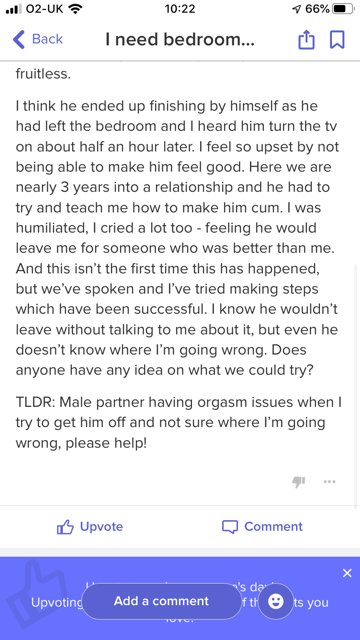The height and width of the screenshot is (640, 360).
Task: Tap the Comment speech bubble icon
Action: coord(230,527)
